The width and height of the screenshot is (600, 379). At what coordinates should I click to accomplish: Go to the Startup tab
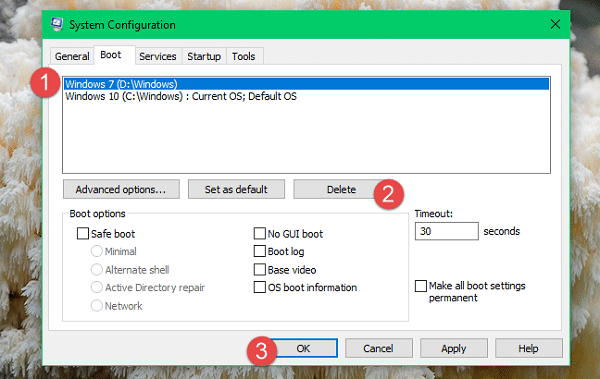204,56
